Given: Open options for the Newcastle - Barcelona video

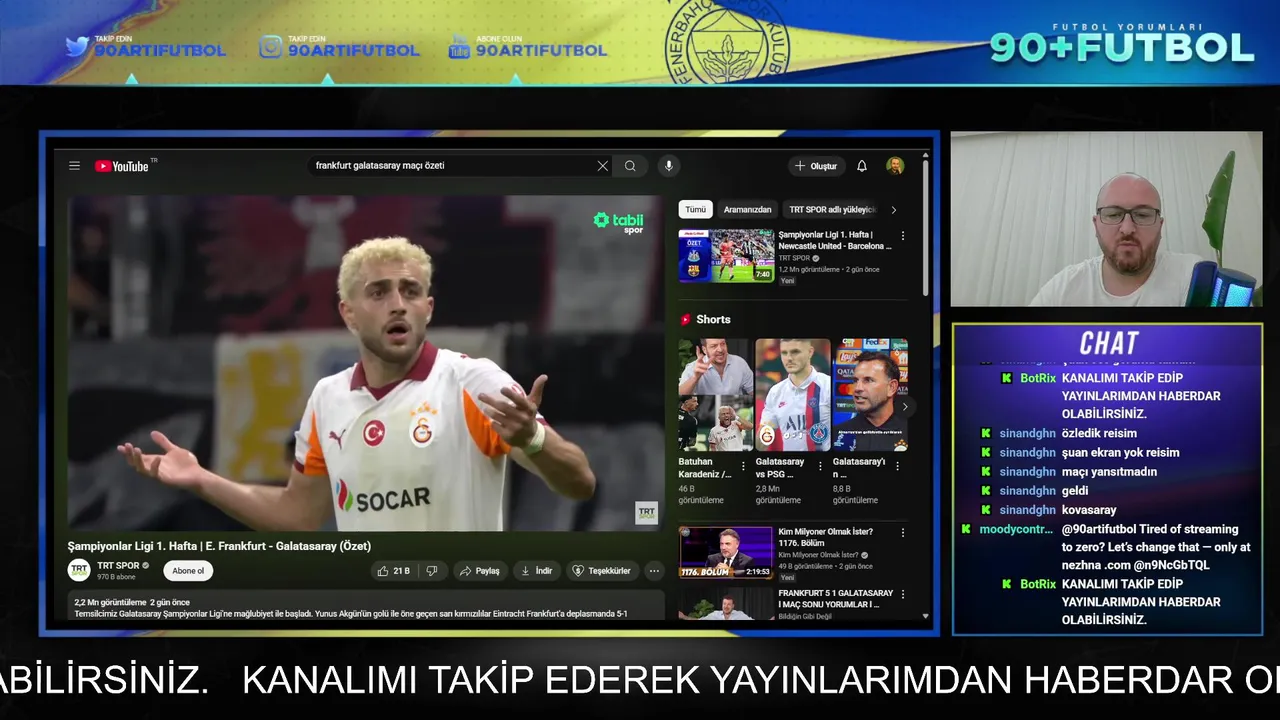Looking at the screenshot, I should 903,236.
